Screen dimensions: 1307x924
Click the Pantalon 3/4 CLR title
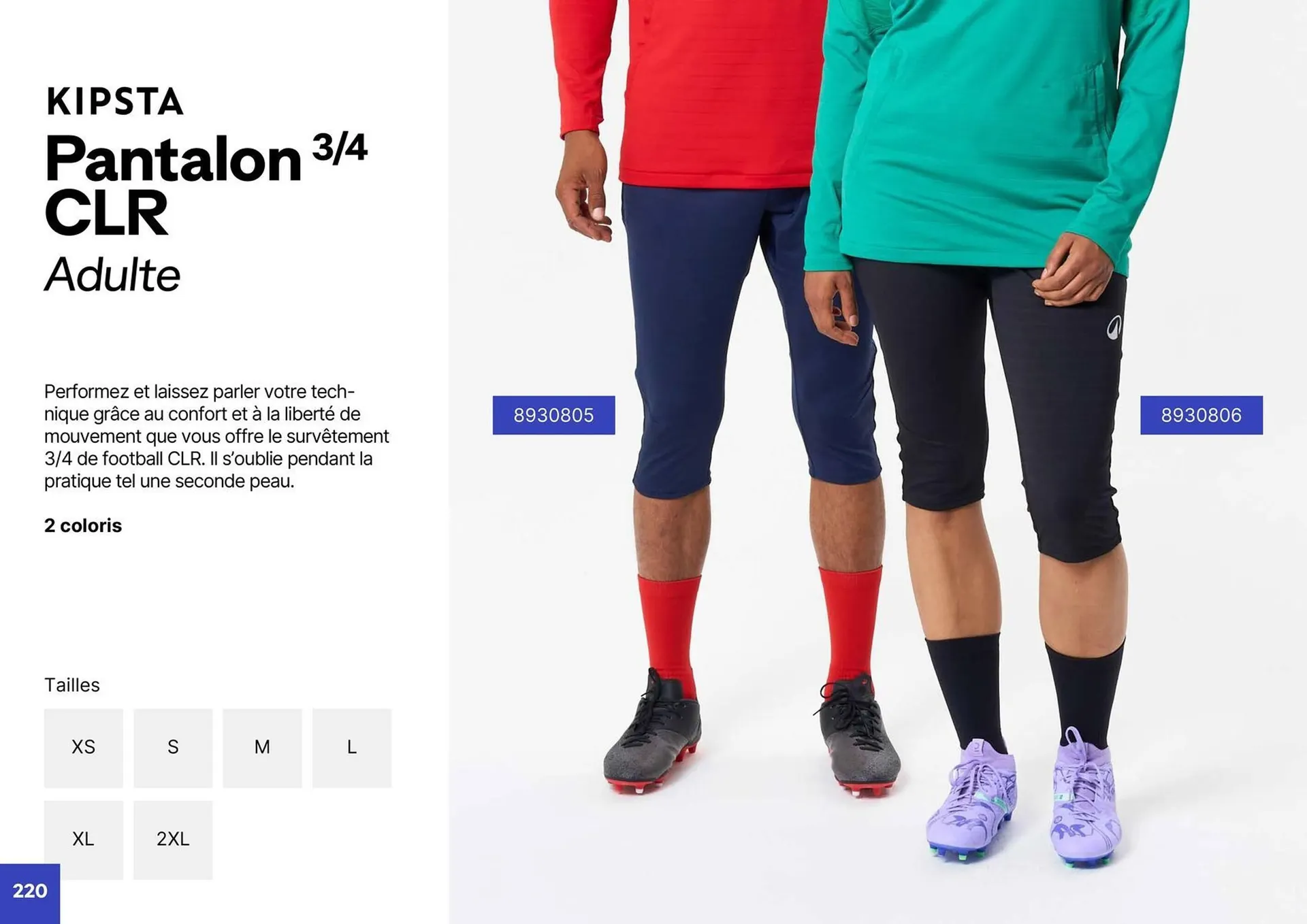tap(206, 184)
